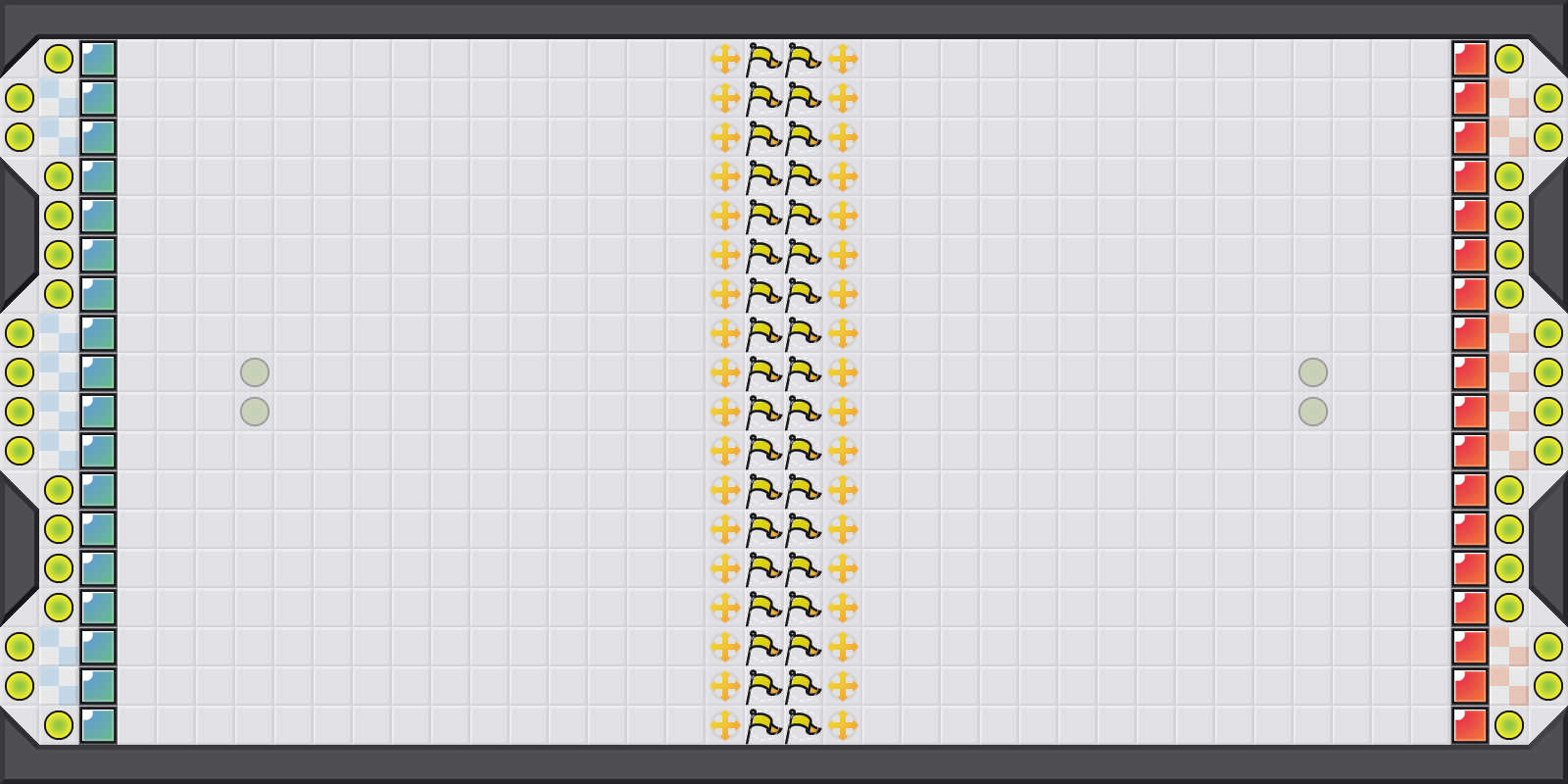Click the left yellow flag in the bottom row
Screen dimensions: 1568x784
763,725
